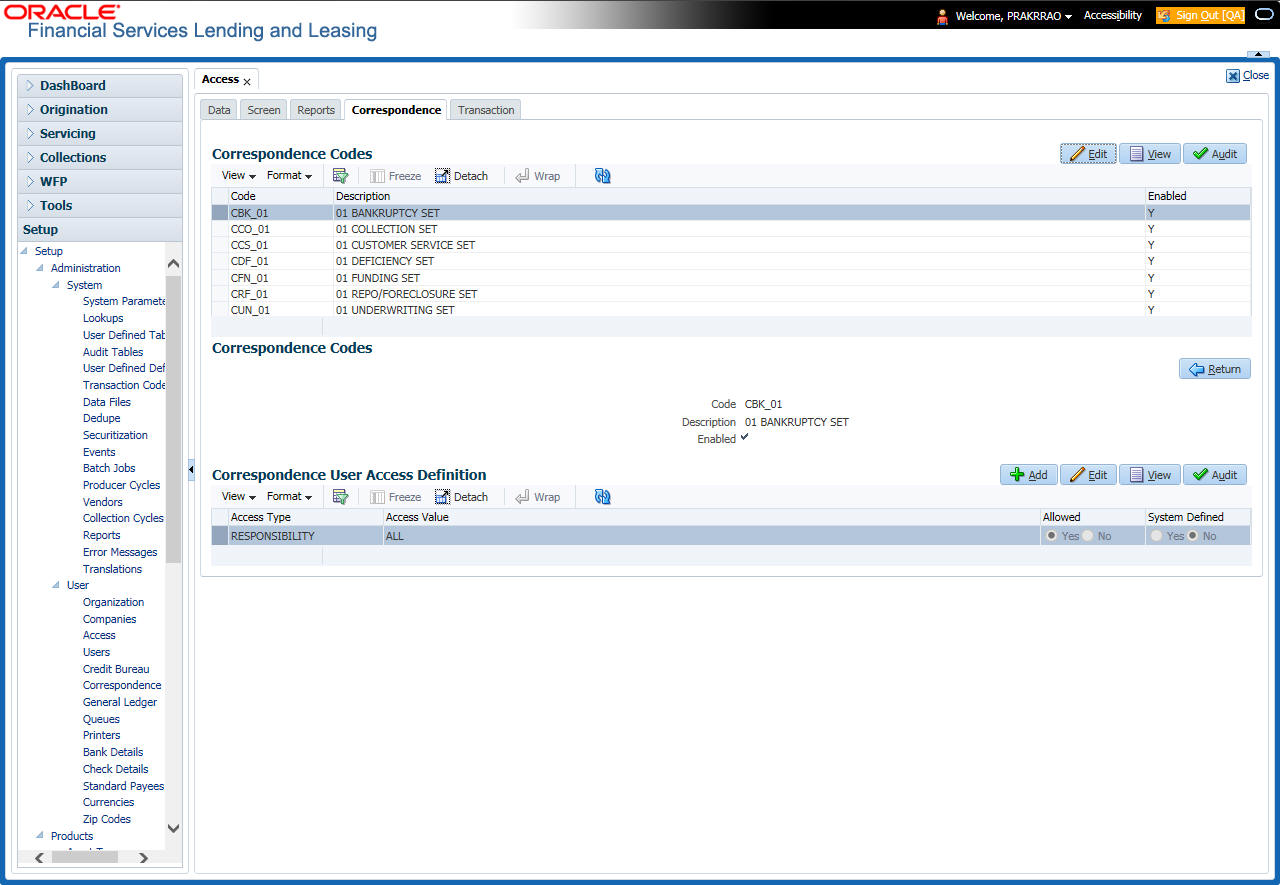Collapse the left navigation pane with splitter arrow

(x=191, y=469)
